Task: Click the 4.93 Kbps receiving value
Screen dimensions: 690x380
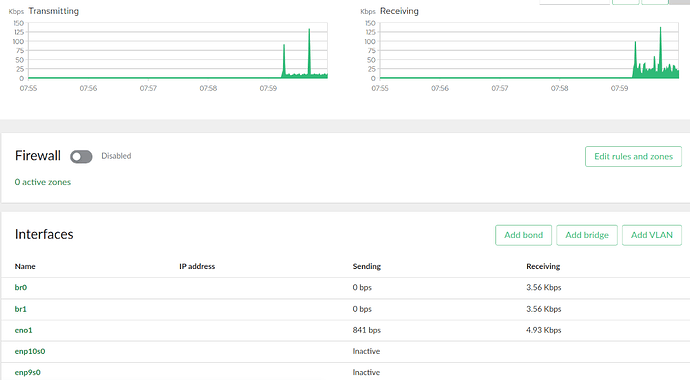Action: tap(543, 330)
